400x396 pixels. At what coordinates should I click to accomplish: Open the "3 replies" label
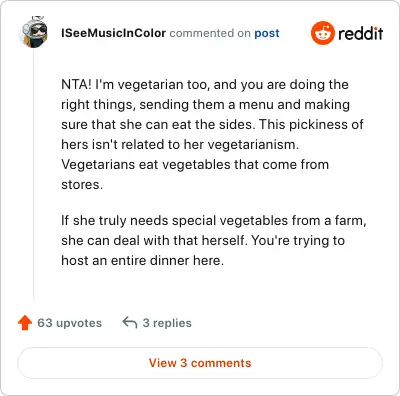pos(167,323)
